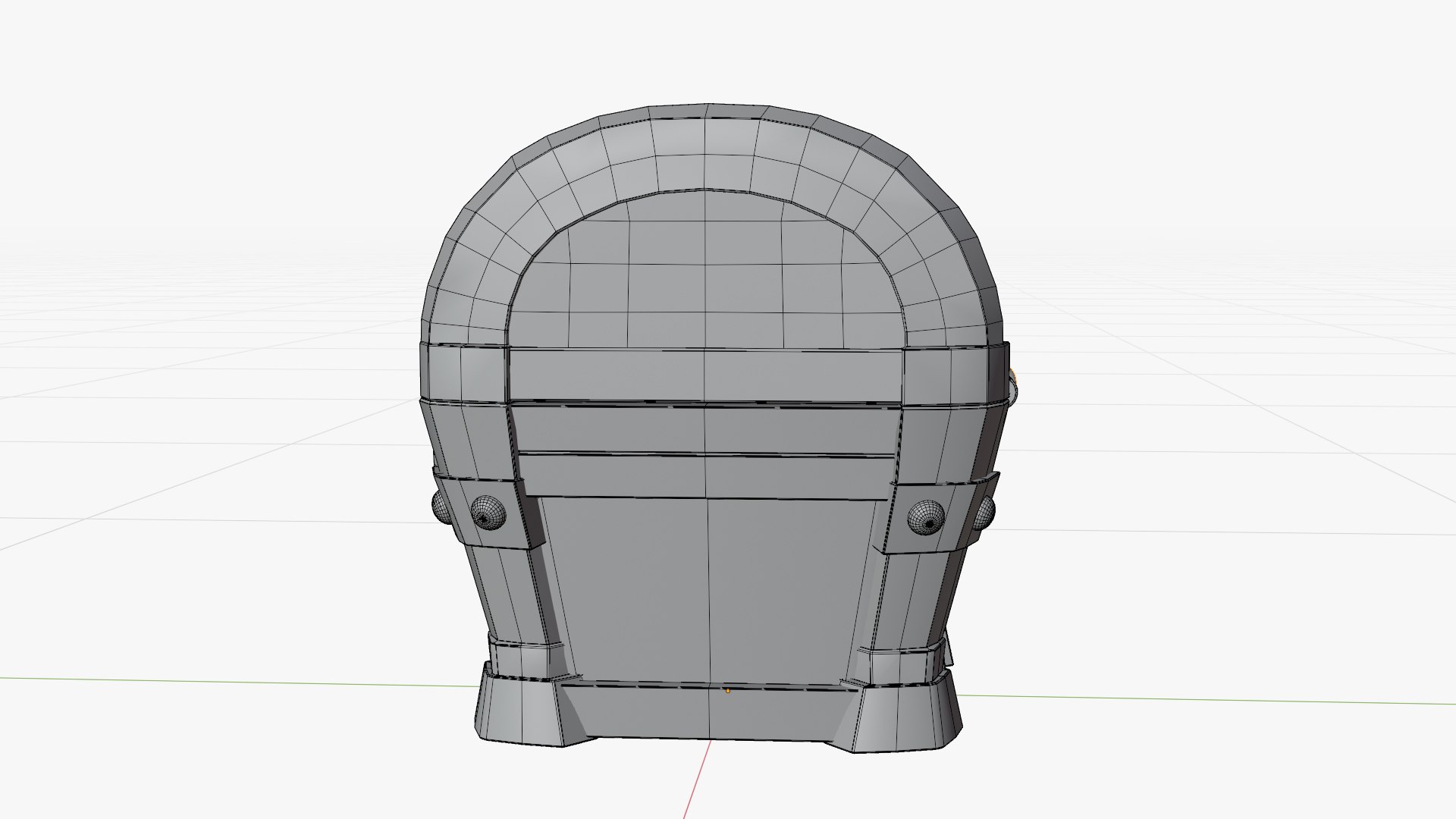Select the rivet sphere on left front strap

(x=488, y=513)
